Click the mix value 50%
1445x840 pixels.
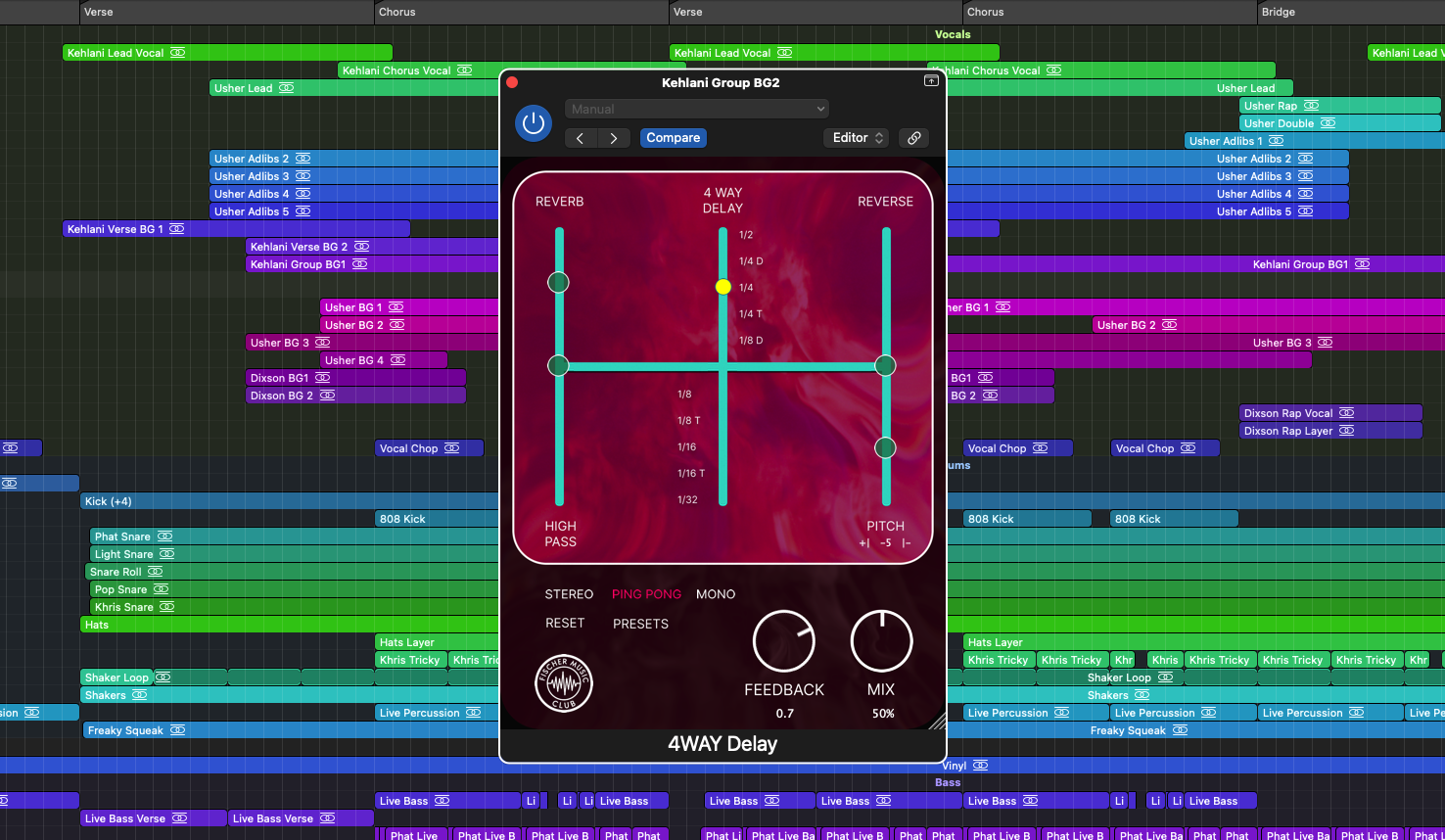tap(883, 714)
